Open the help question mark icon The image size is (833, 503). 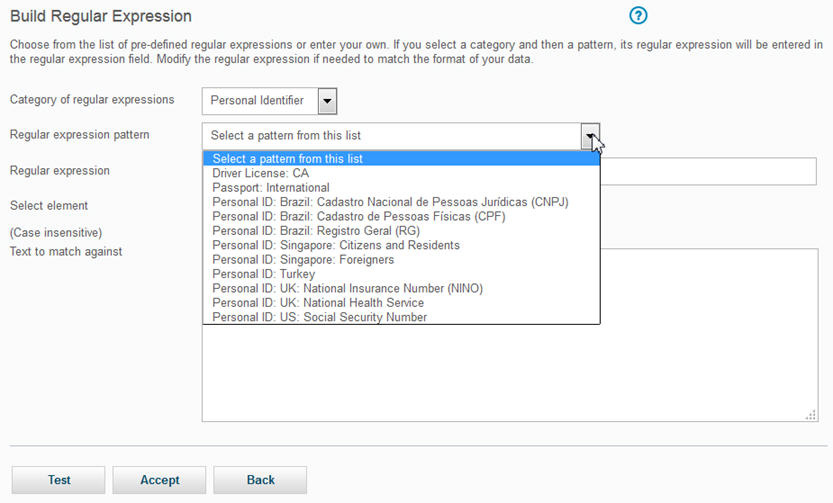click(x=639, y=16)
